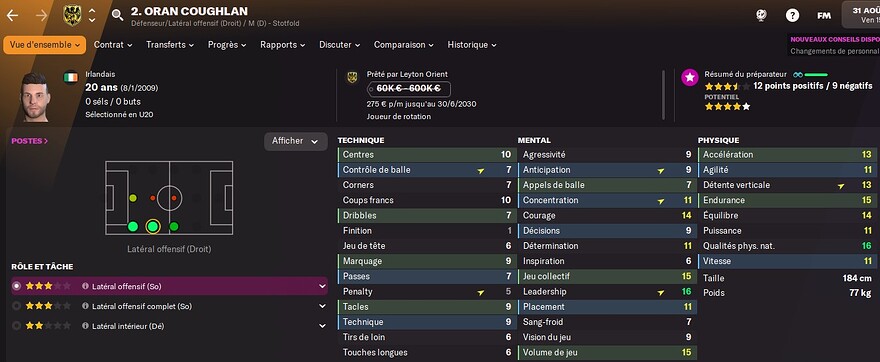Click the globe world icon

pyautogui.click(x=760, y=16)
